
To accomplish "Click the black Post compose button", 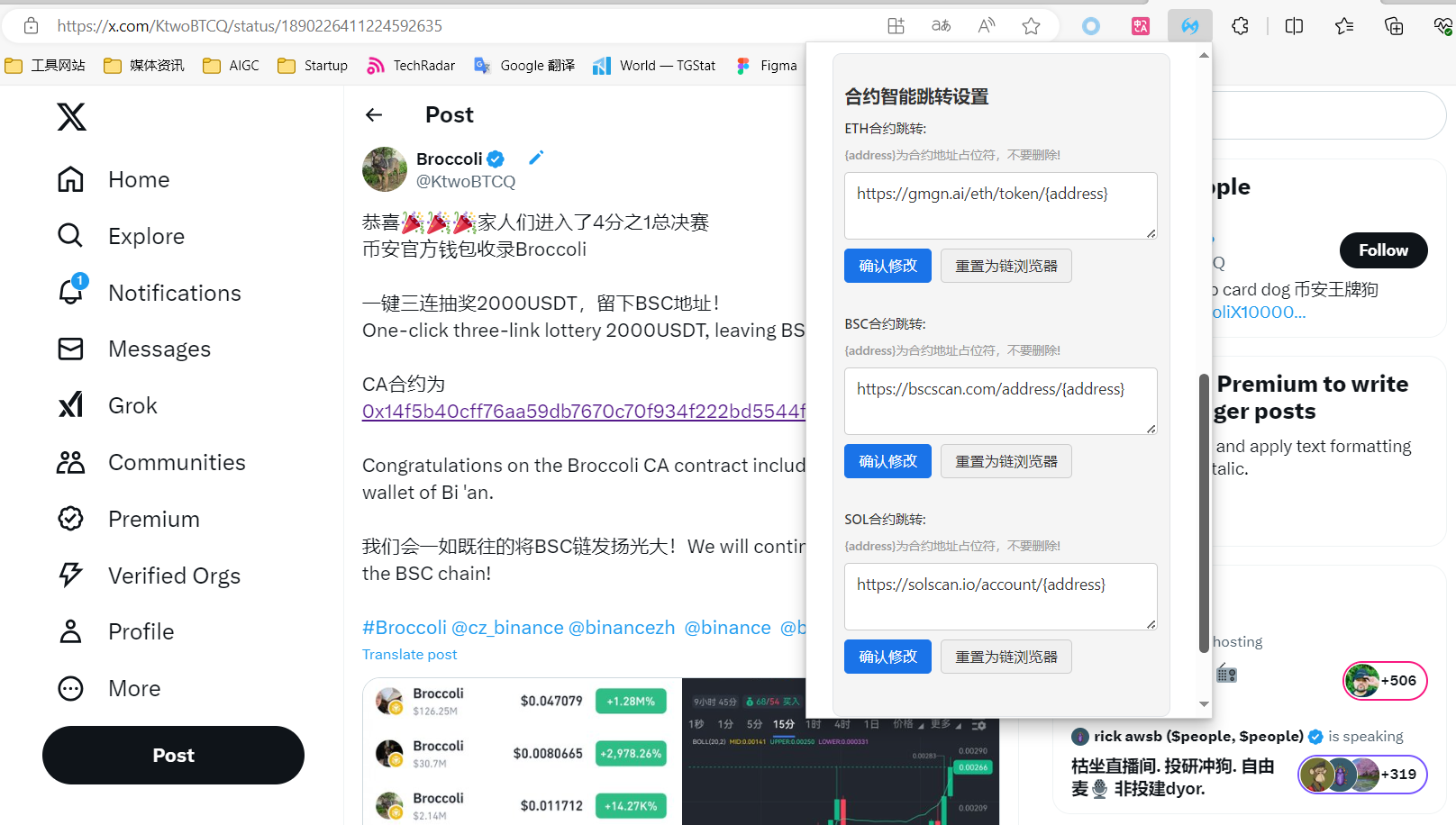I will pos(173,755).
